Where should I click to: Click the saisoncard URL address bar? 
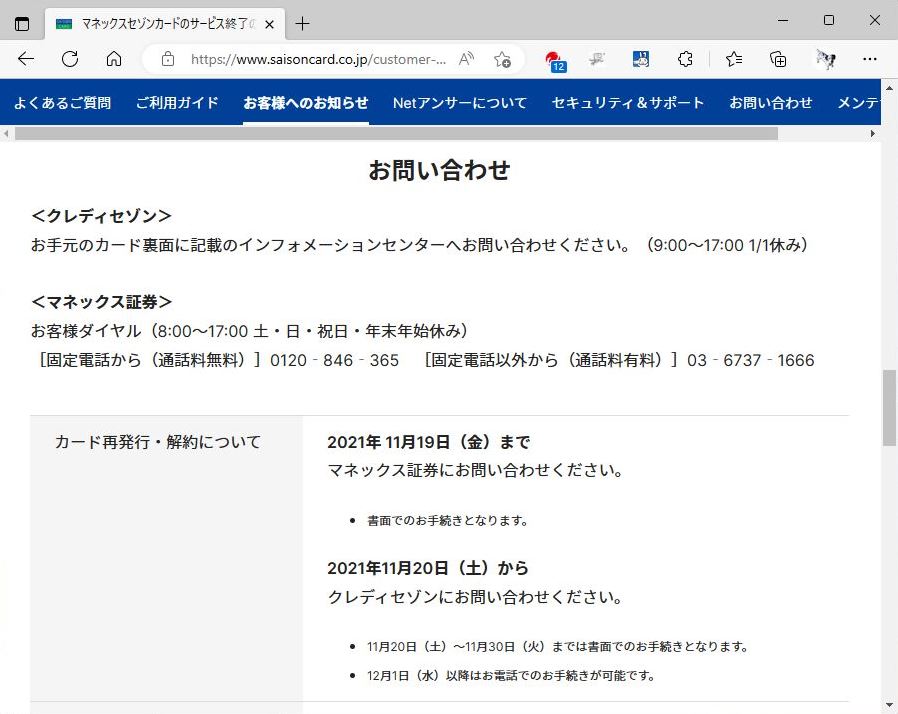tap(318, 59)
